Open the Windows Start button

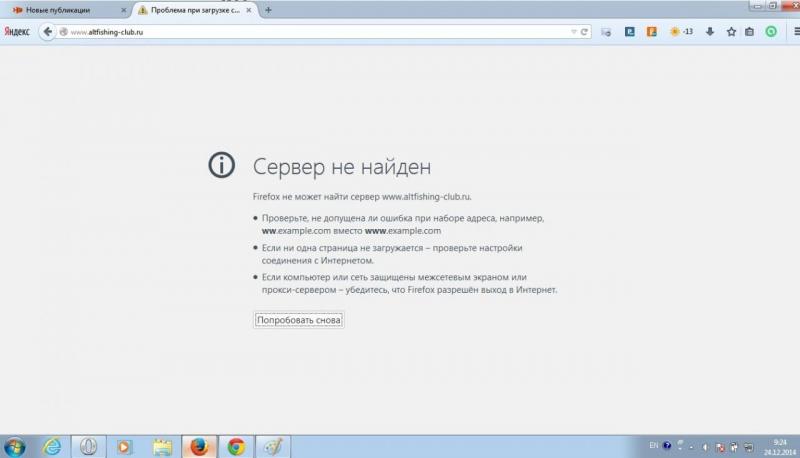[x=15, y=447]
